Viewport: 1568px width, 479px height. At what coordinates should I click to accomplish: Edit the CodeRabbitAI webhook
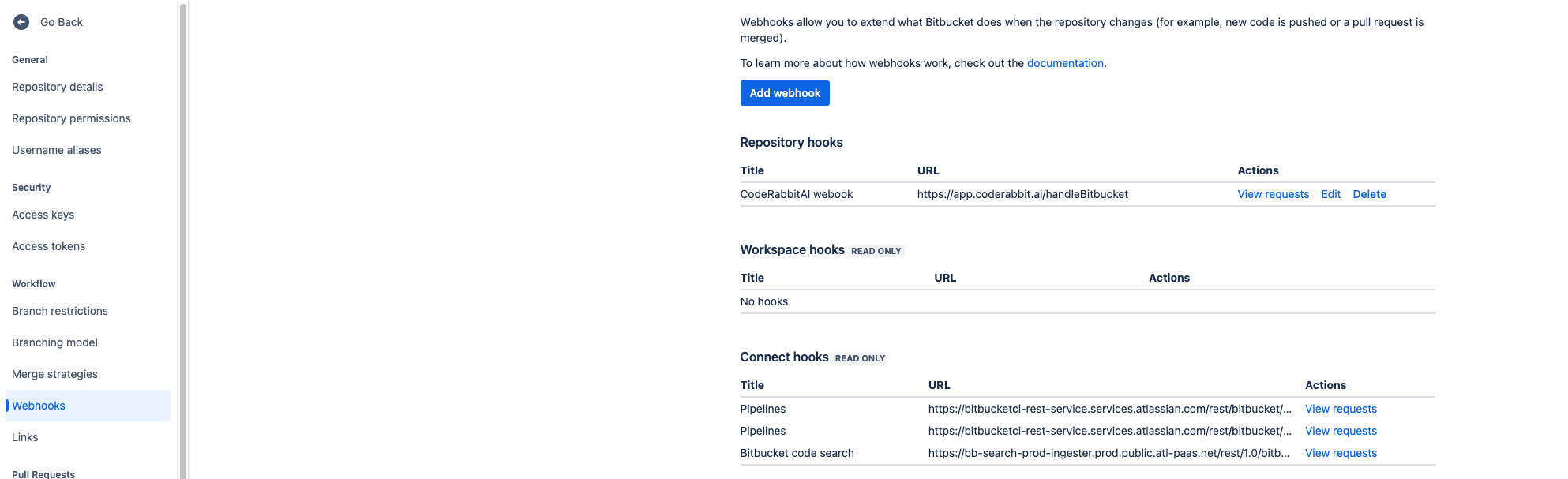point(1330,194)
